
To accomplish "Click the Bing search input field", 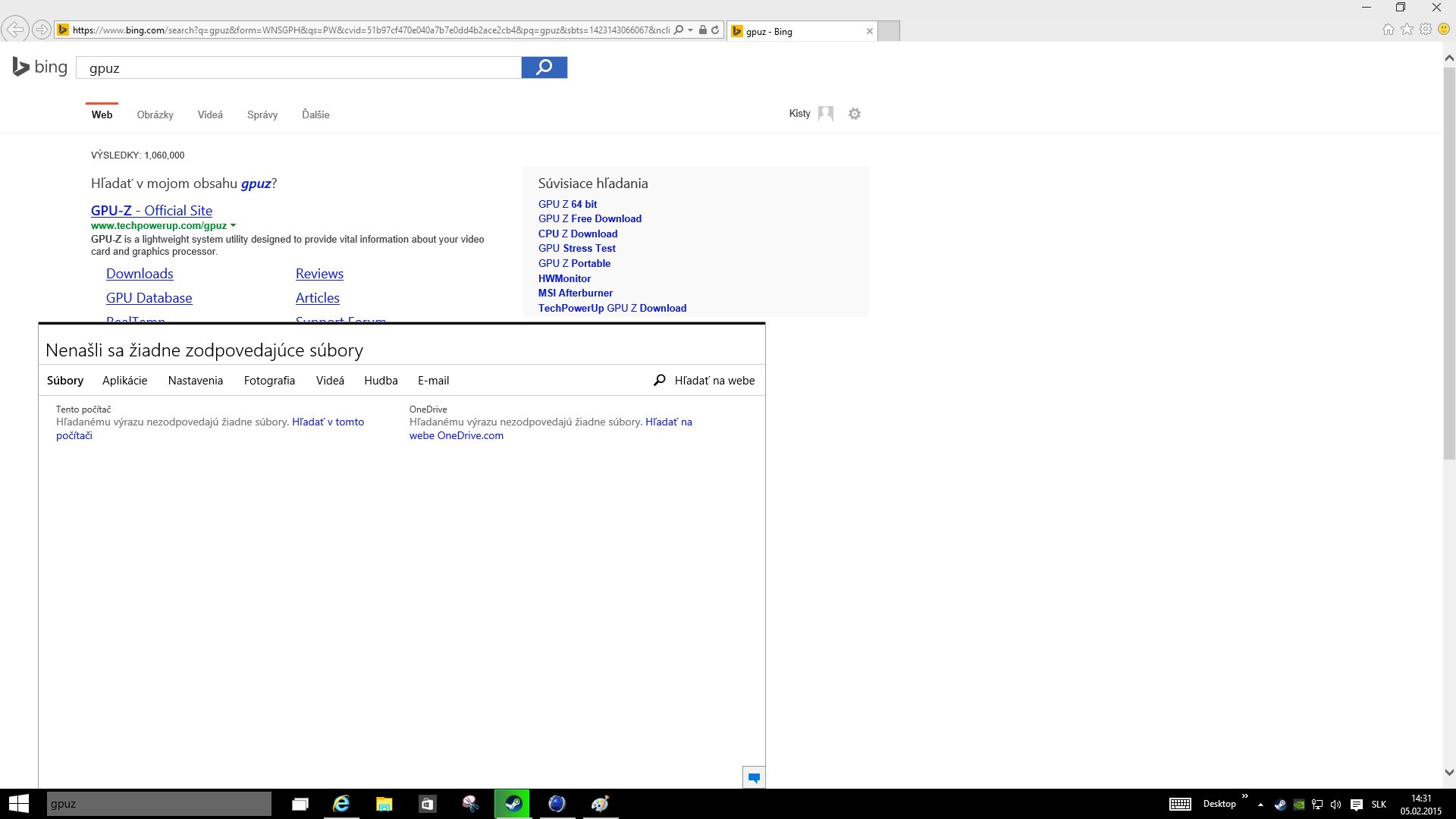I will pos(299,67).
